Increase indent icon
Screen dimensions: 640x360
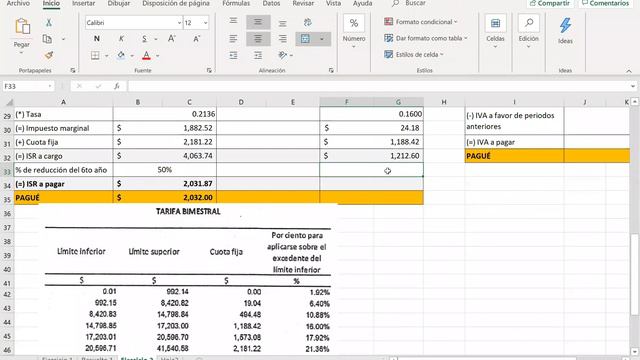click(x=258, y=55)
